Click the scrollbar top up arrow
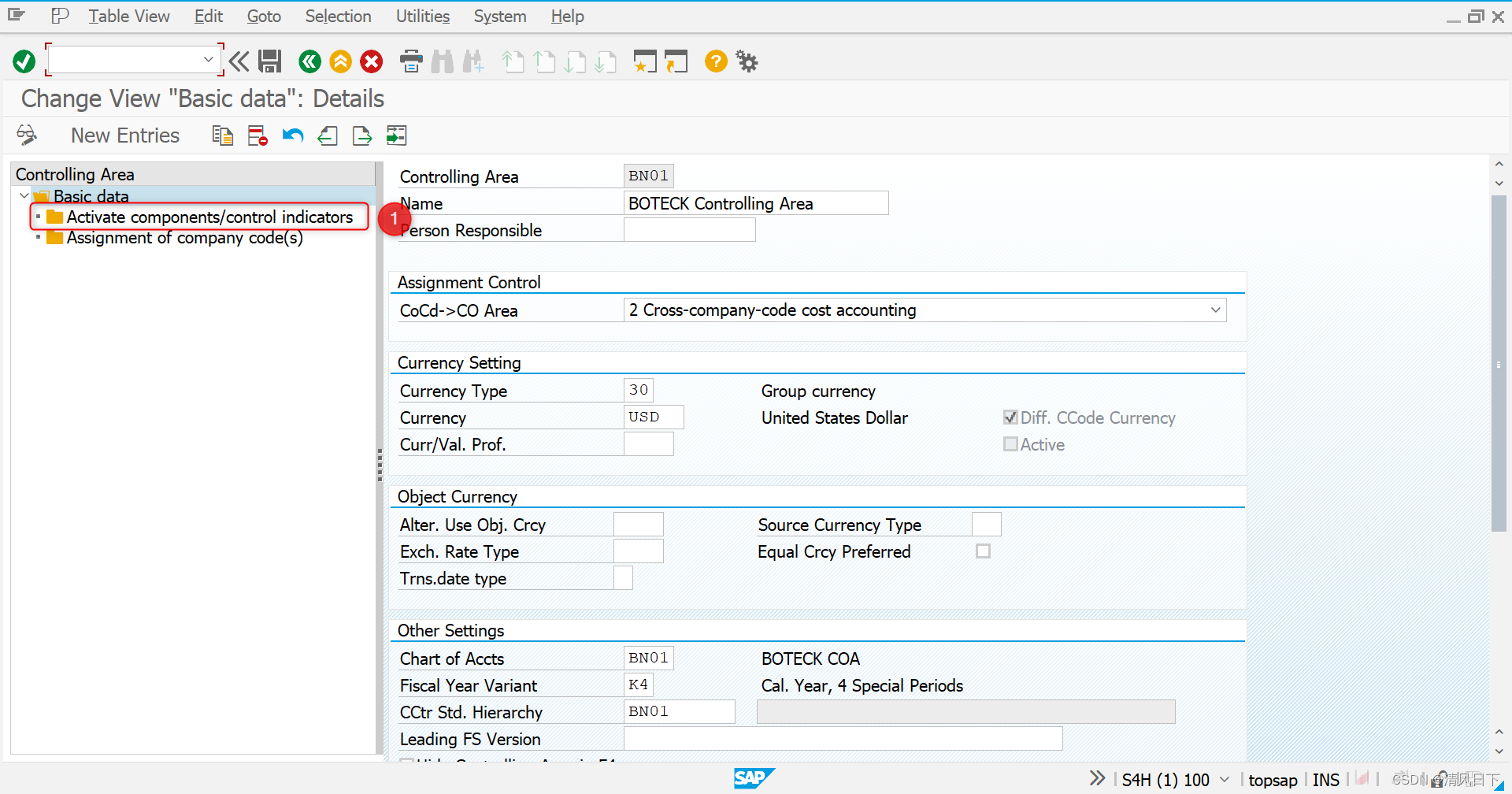 click(1499, 165)
